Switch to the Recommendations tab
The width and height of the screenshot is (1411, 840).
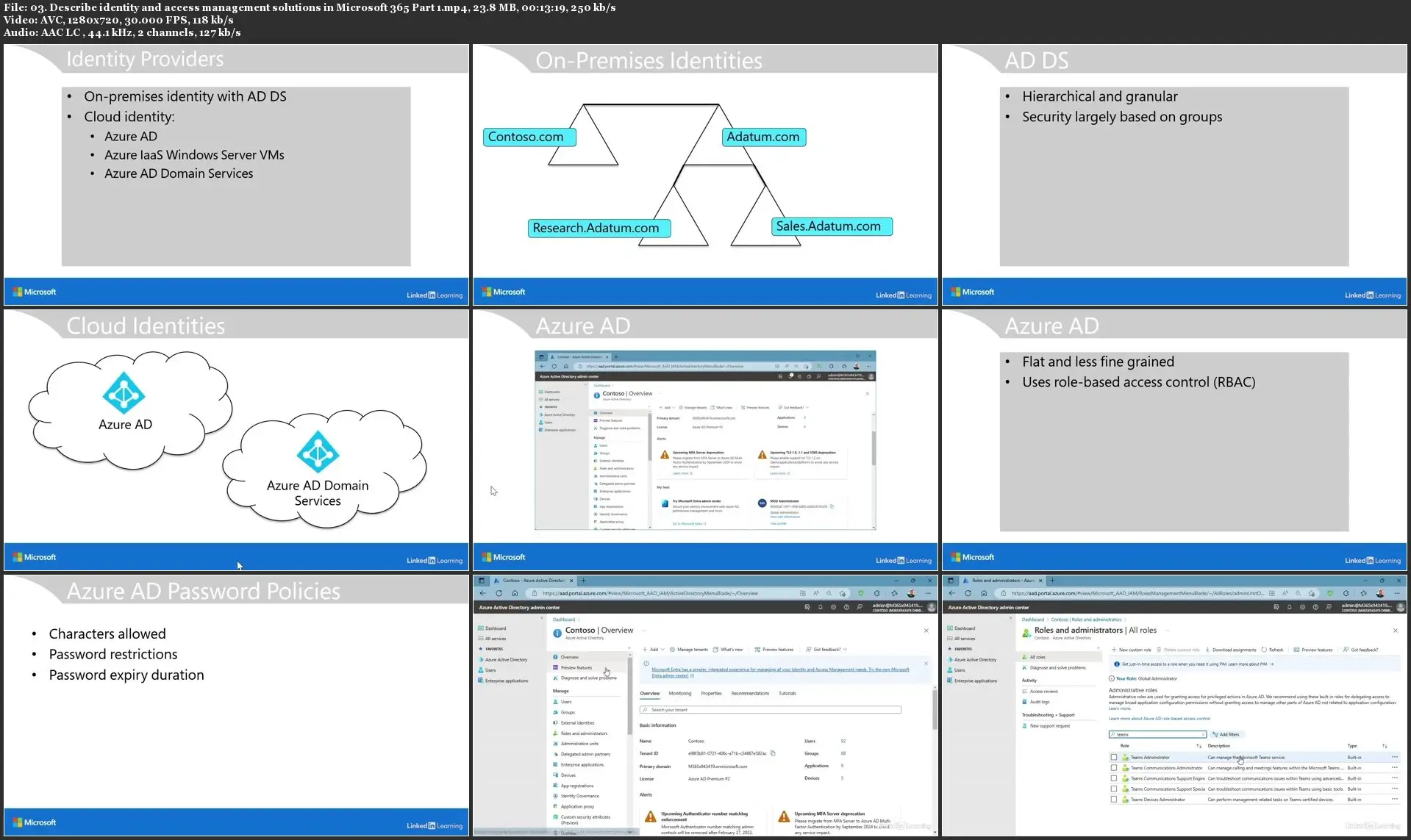tap(750, 693)
